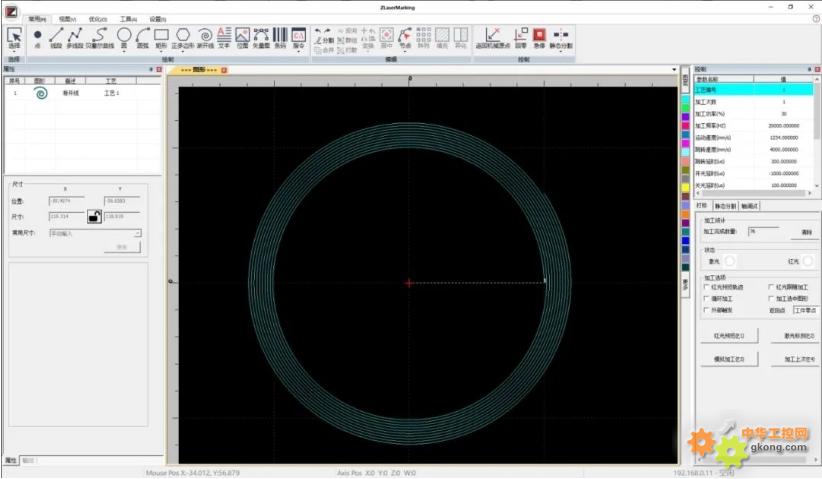Pick the yellow pen color swatch
The width and height of the screenshot is (822, 479).
click(685, 188)
